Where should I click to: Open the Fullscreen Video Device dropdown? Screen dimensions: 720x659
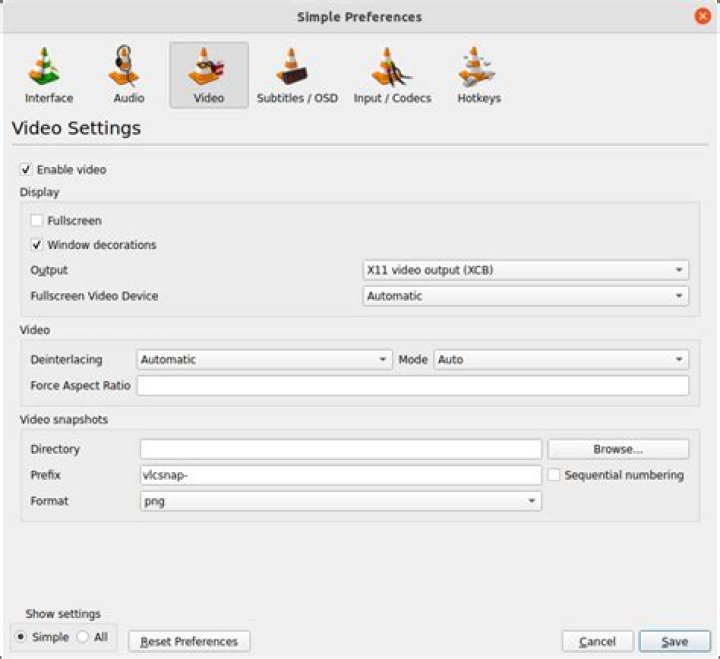pyautogui.click(x=525, y=296)
